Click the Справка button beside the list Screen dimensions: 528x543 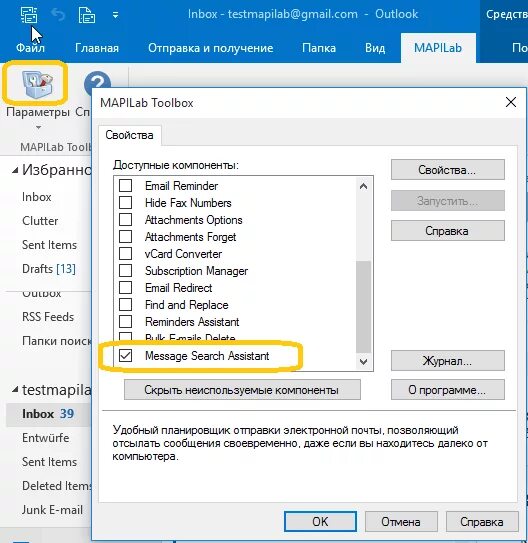[447, 231]
